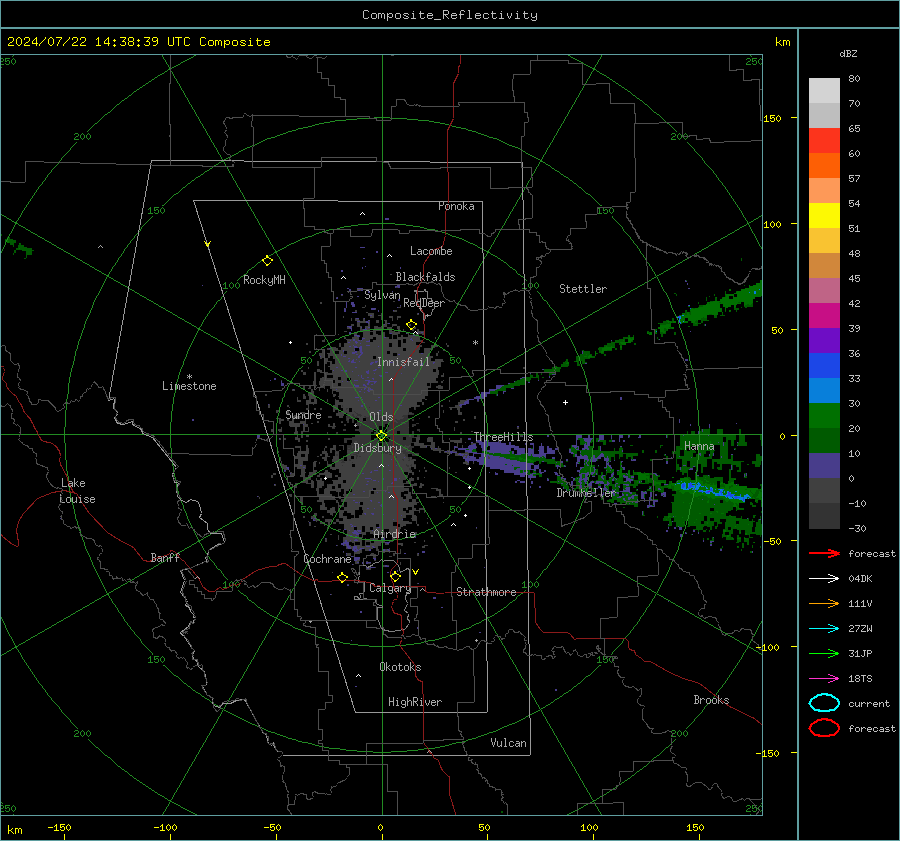900x841 pixels.
Task: Click the RedDeer city label
Action: click(x=424, y=303)
